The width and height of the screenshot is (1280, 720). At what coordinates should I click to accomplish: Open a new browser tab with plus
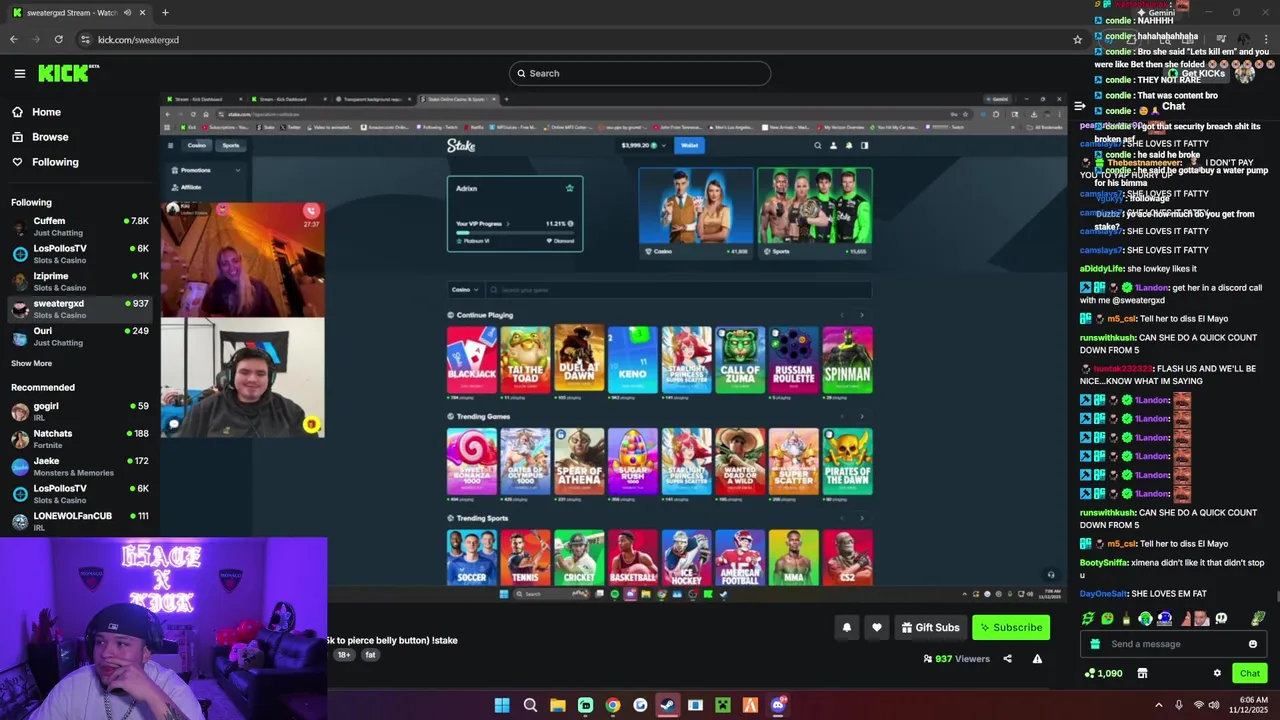tap(165, 12)
